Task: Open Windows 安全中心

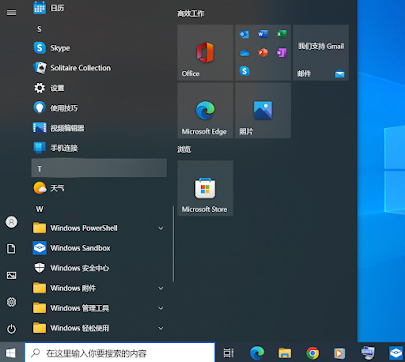Action: [x=99, y=268]
